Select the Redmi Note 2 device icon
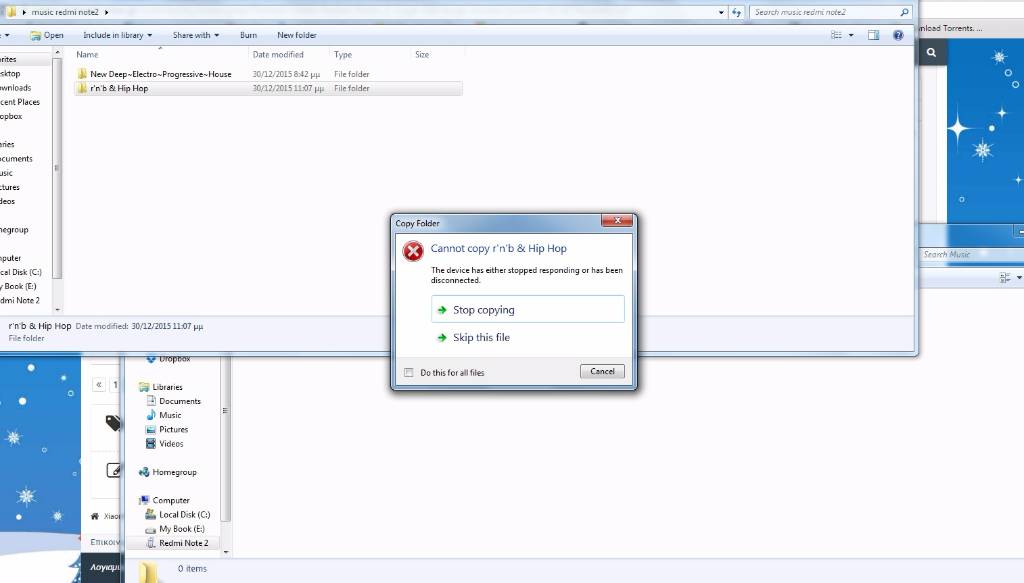 [151, 543]
